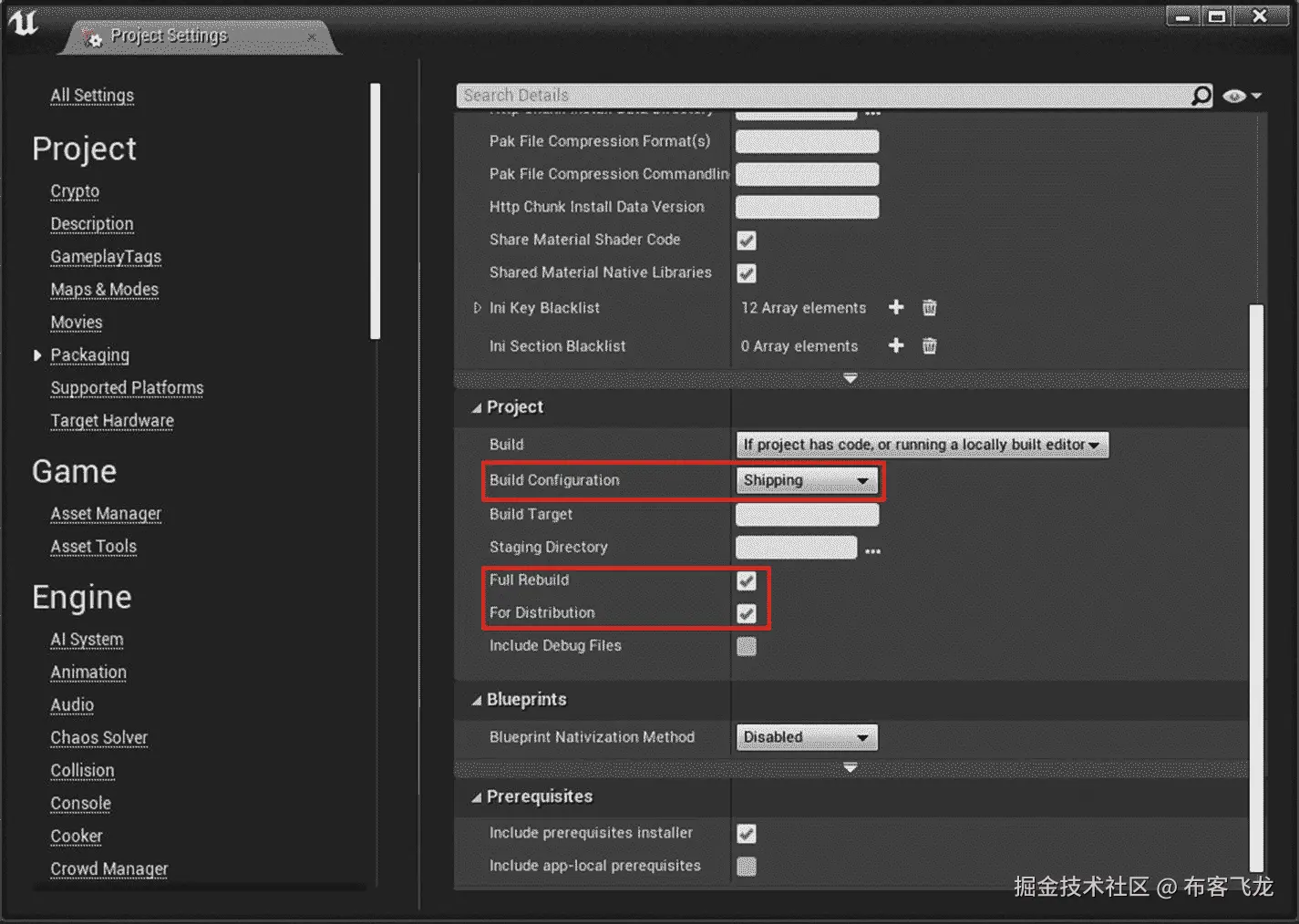Open GameplayTags settings

coord(106,257)
